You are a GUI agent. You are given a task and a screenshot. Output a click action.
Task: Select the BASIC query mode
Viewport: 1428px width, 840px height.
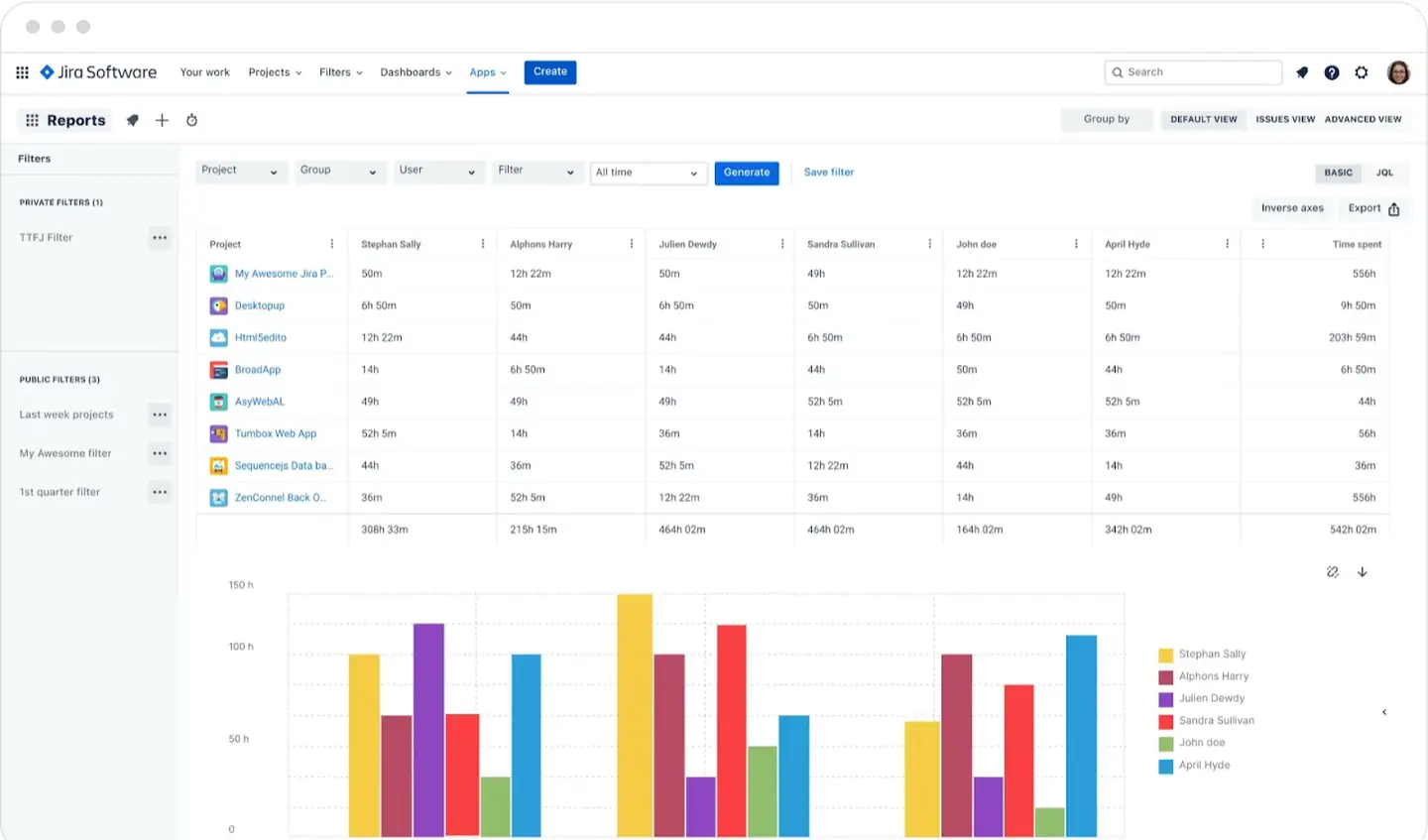click(1338, 173)
